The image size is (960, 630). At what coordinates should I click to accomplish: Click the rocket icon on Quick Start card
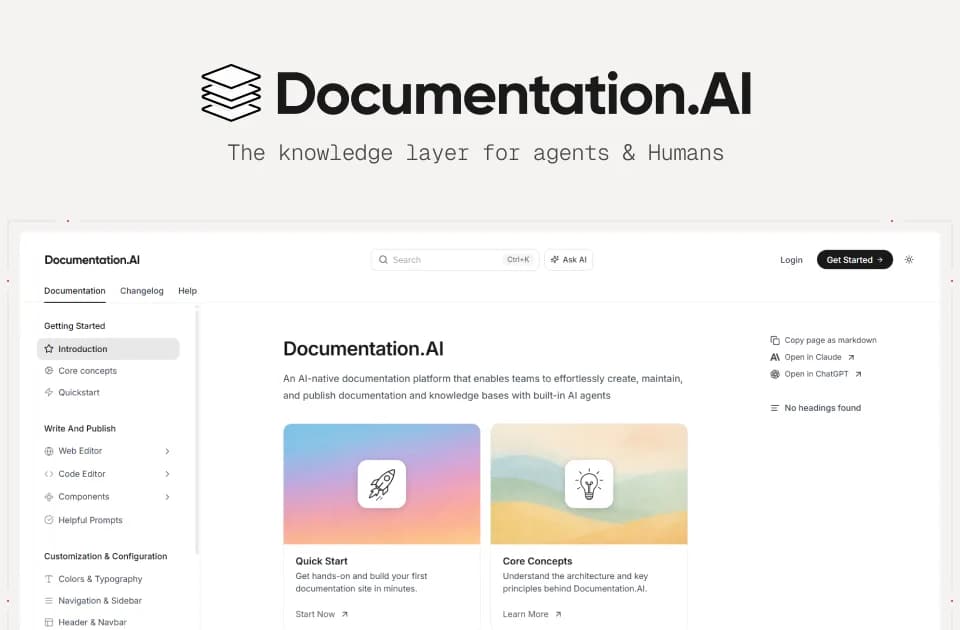pyautogui.click(x=381, y=484)
